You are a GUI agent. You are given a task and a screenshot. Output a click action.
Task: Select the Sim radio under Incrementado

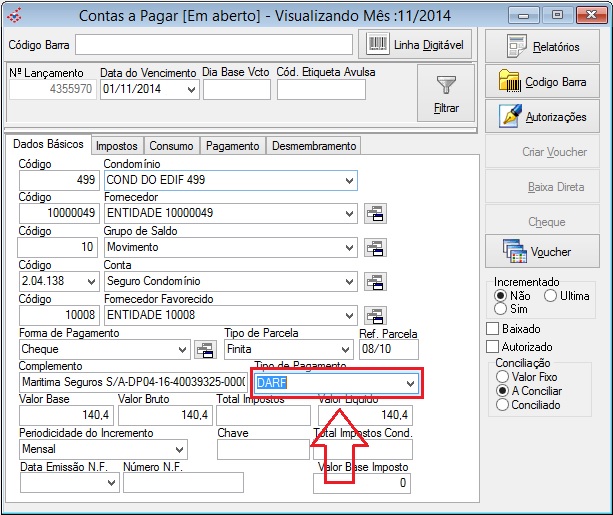coord(501,311)
